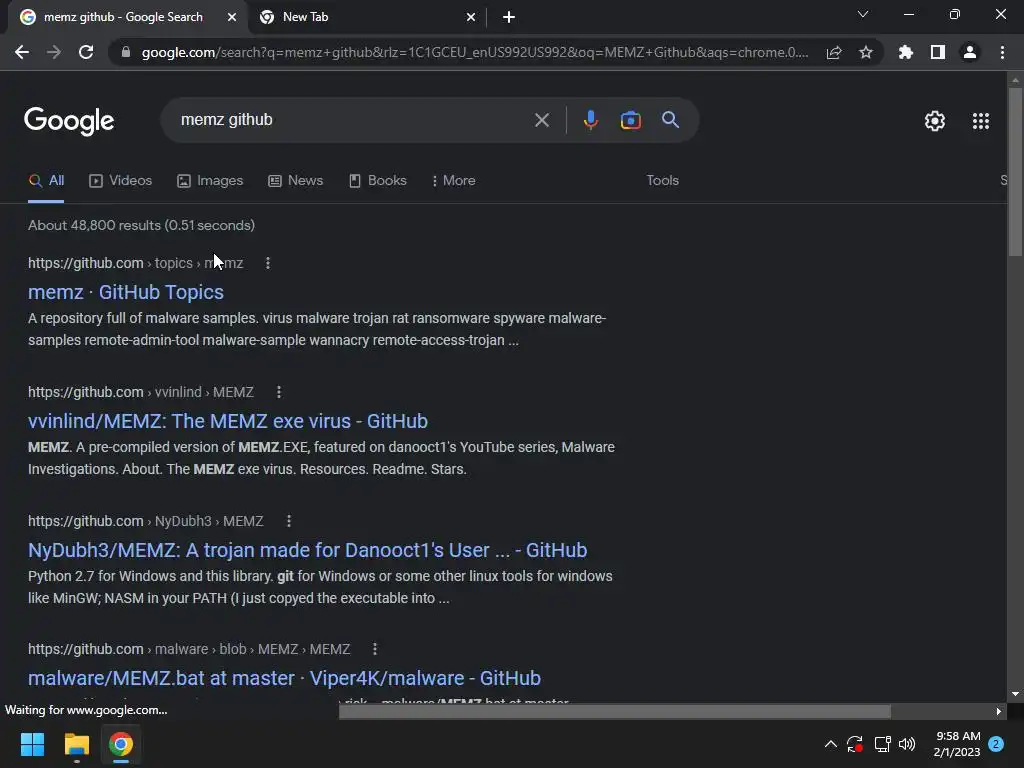Click the network display tray icon
This screenshot has width=1024, height=768.
(x=882, y=744)
